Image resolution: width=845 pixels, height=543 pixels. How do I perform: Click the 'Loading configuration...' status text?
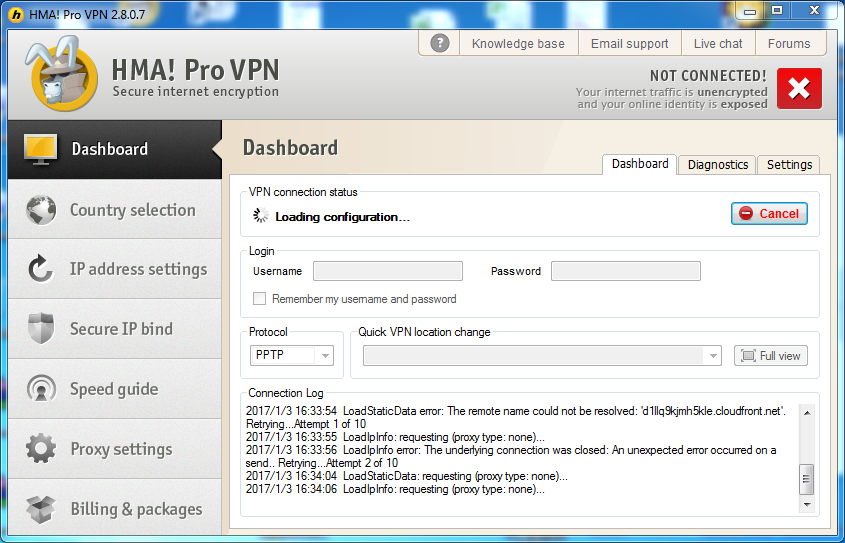point(343,217)
